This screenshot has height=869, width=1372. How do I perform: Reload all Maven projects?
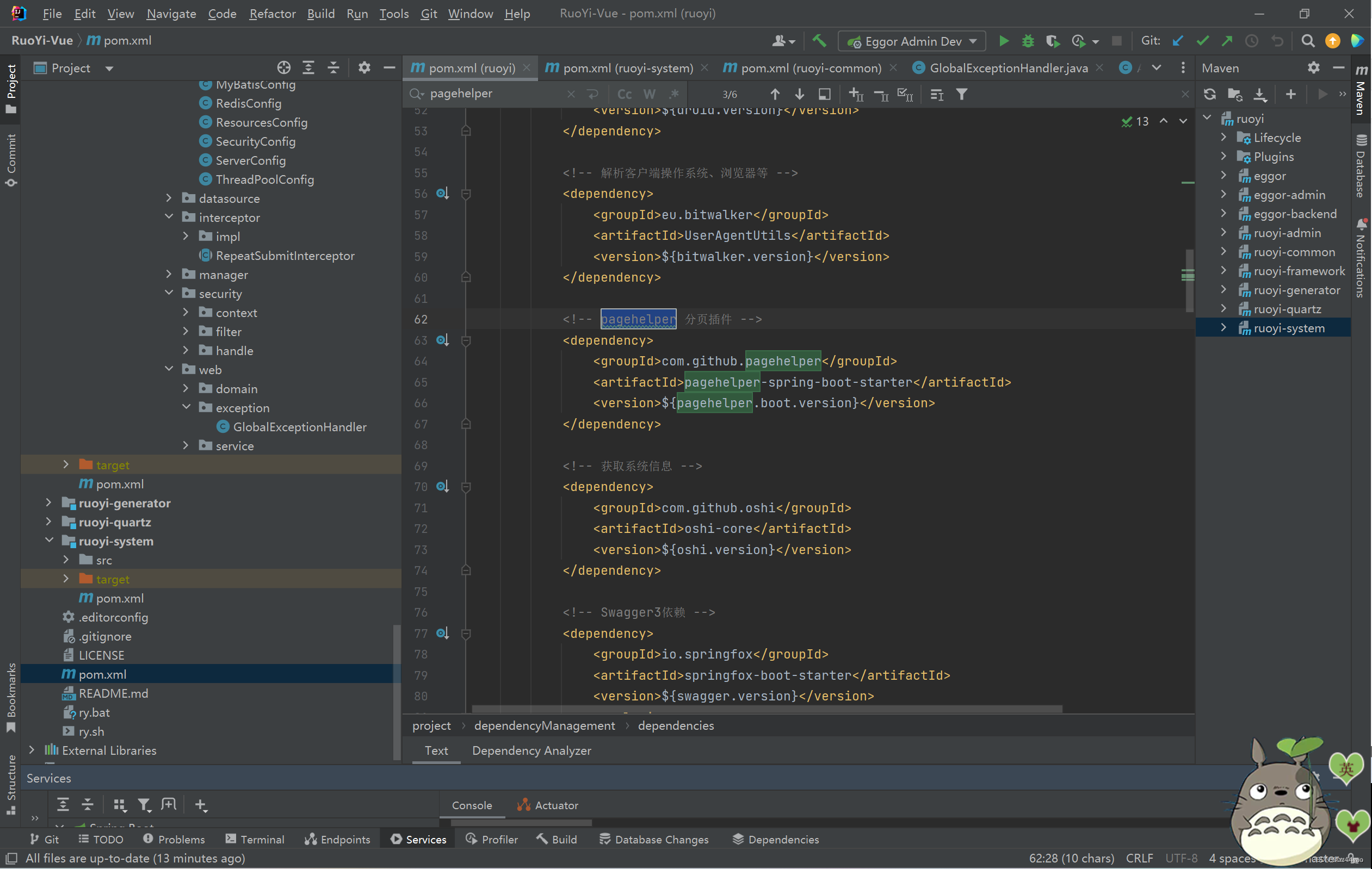(x=1210, y=95)
